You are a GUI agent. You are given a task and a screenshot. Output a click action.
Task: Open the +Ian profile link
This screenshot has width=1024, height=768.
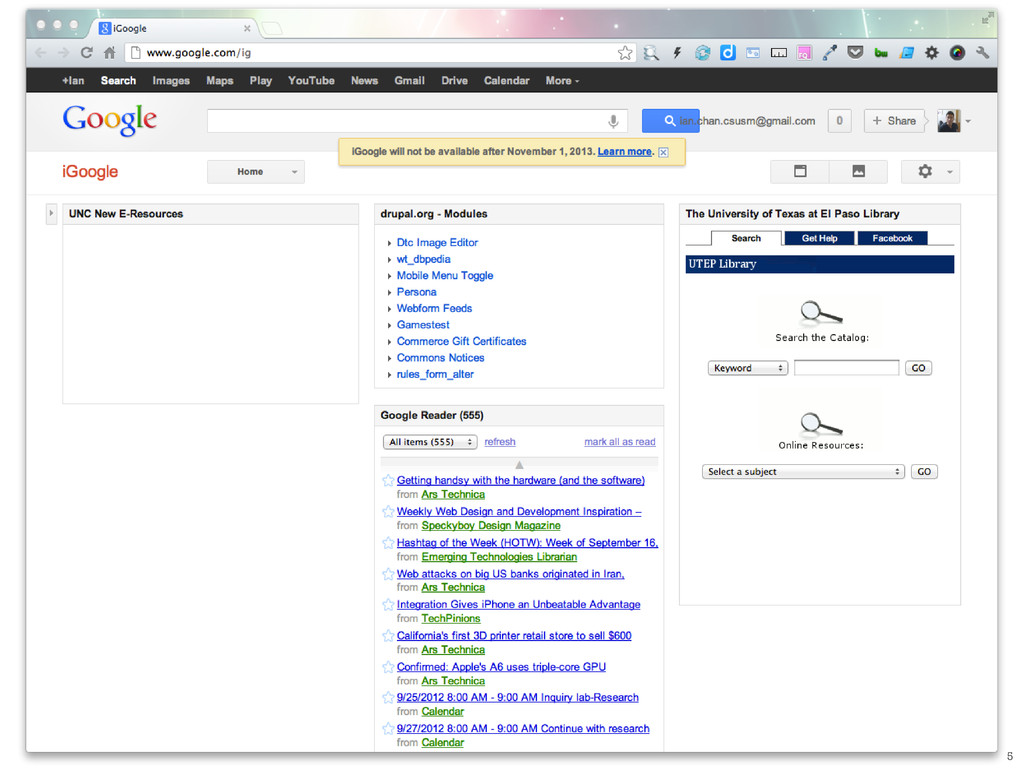click(73, 81)
